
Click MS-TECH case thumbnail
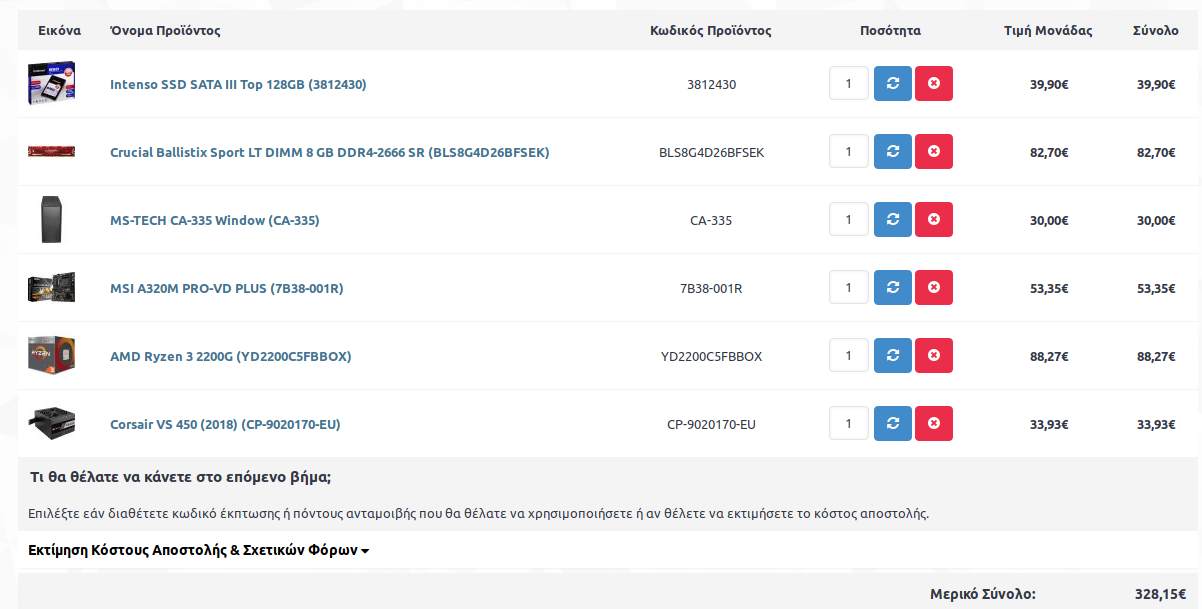coord(52,220)
